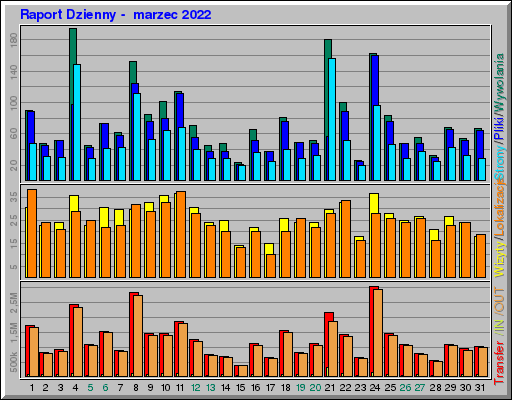The image size is (512, 400).
Task: Click day '31' on the x-axis
Action: click(x=480, y=388)
